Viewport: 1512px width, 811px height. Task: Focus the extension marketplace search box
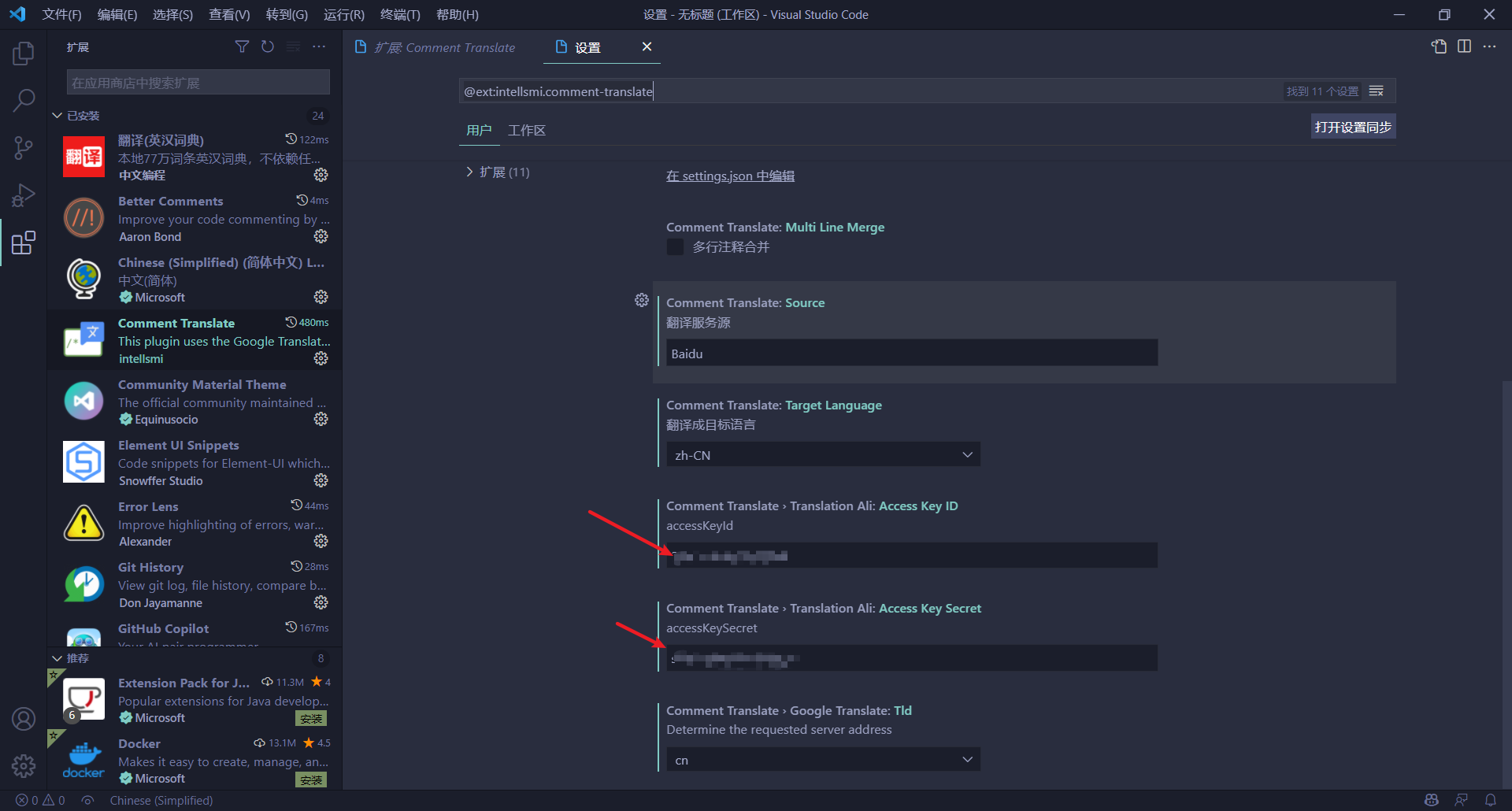198,83
